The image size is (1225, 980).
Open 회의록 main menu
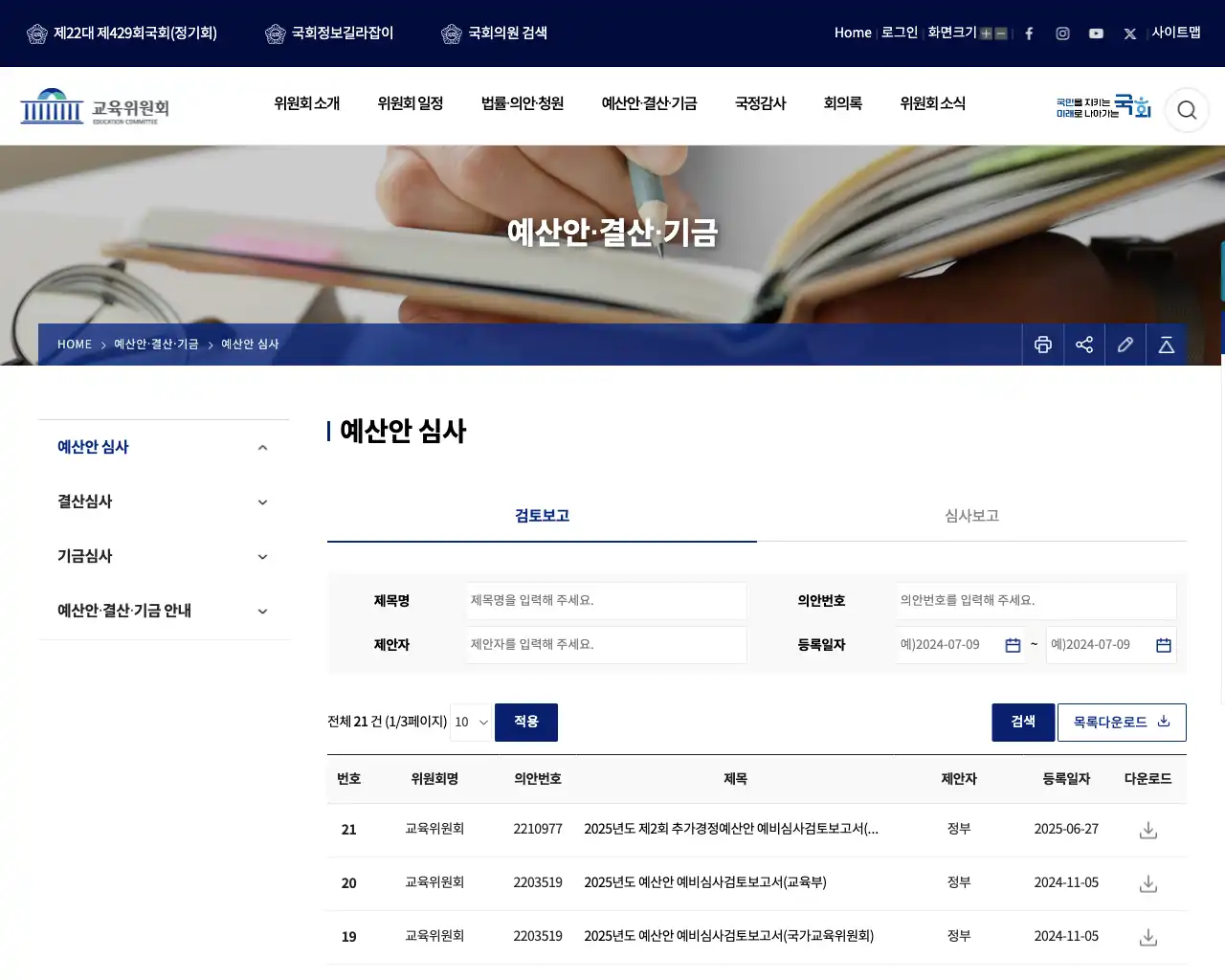point(842,103)
